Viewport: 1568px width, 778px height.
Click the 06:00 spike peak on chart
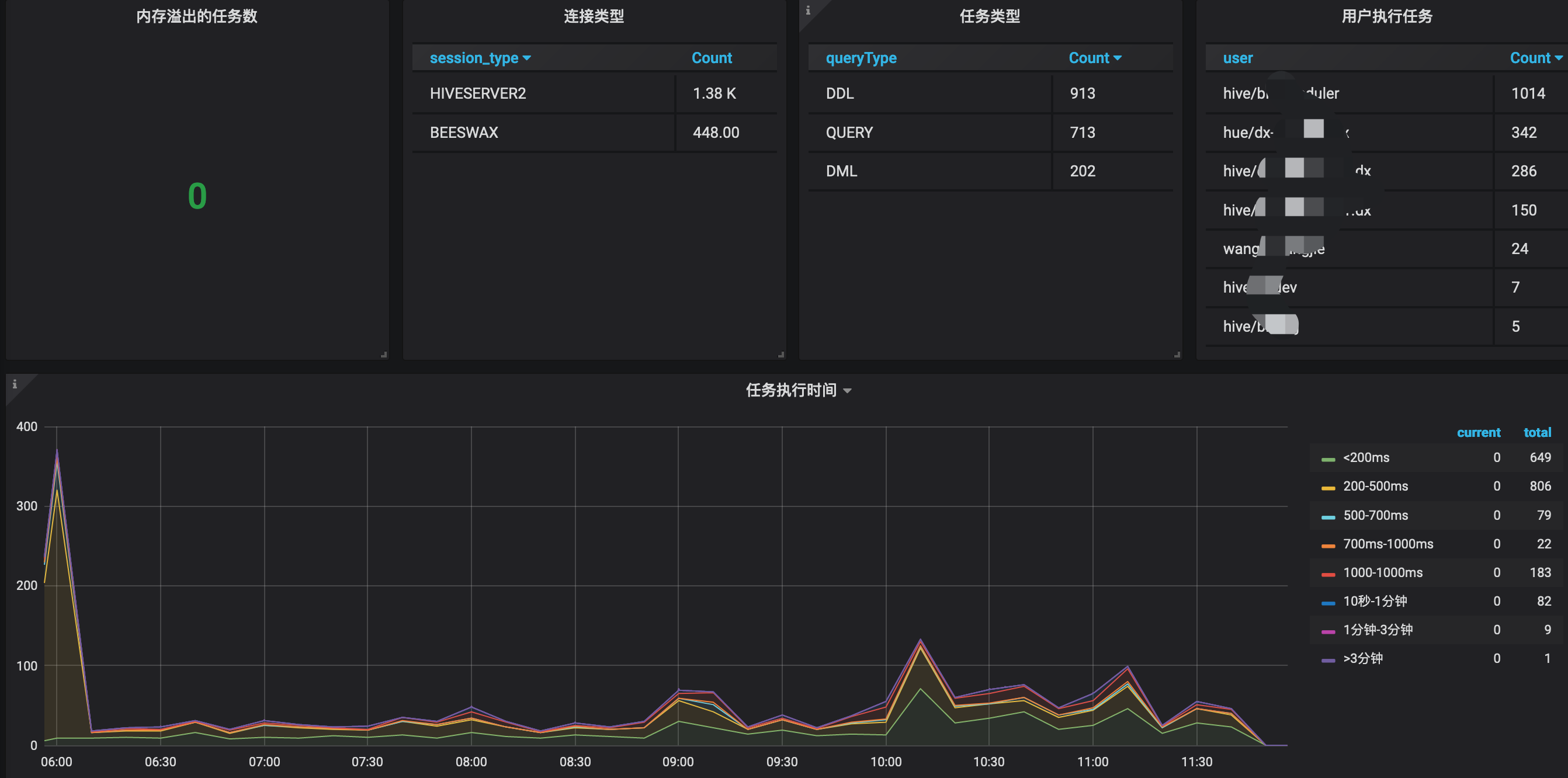tap(57, 450)
